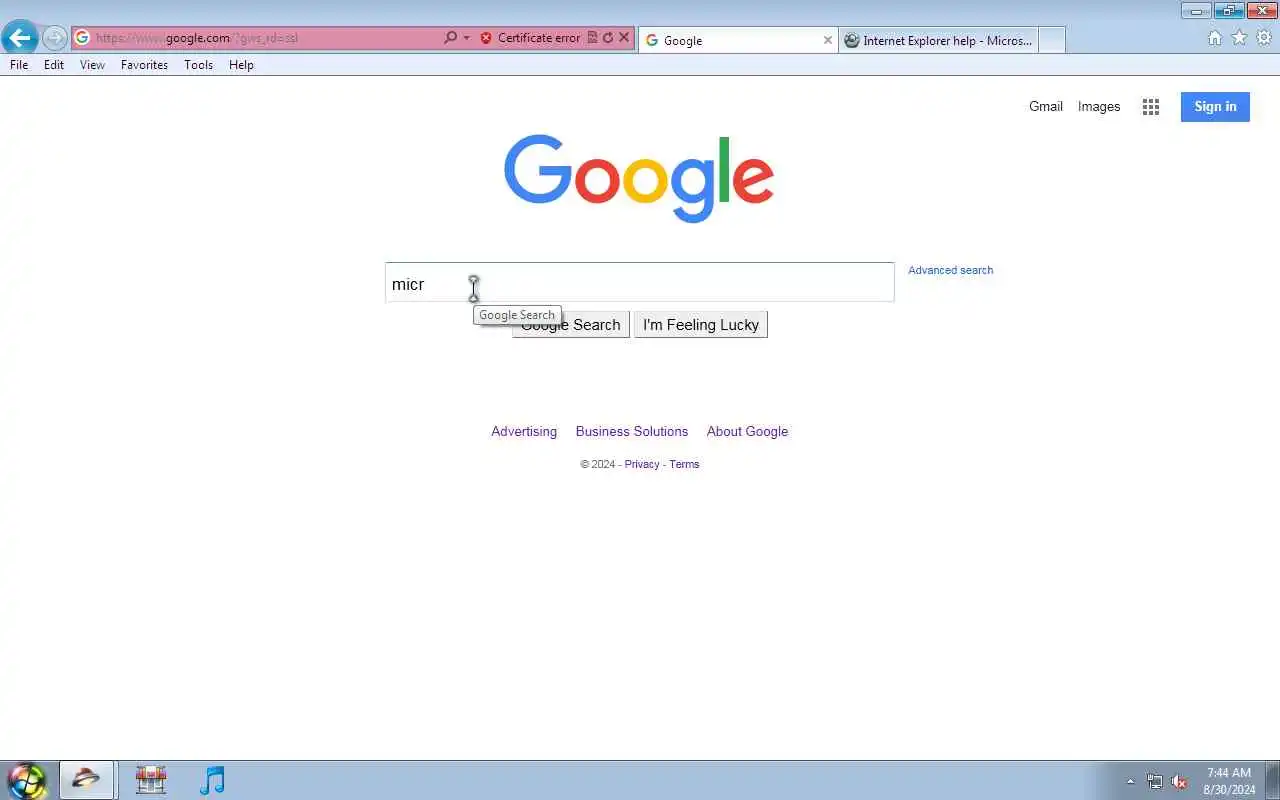The image size is (1280, 800).
Task: Open the muted volume tray icon
Action: pyautogui.click(x=1179, y=781)
